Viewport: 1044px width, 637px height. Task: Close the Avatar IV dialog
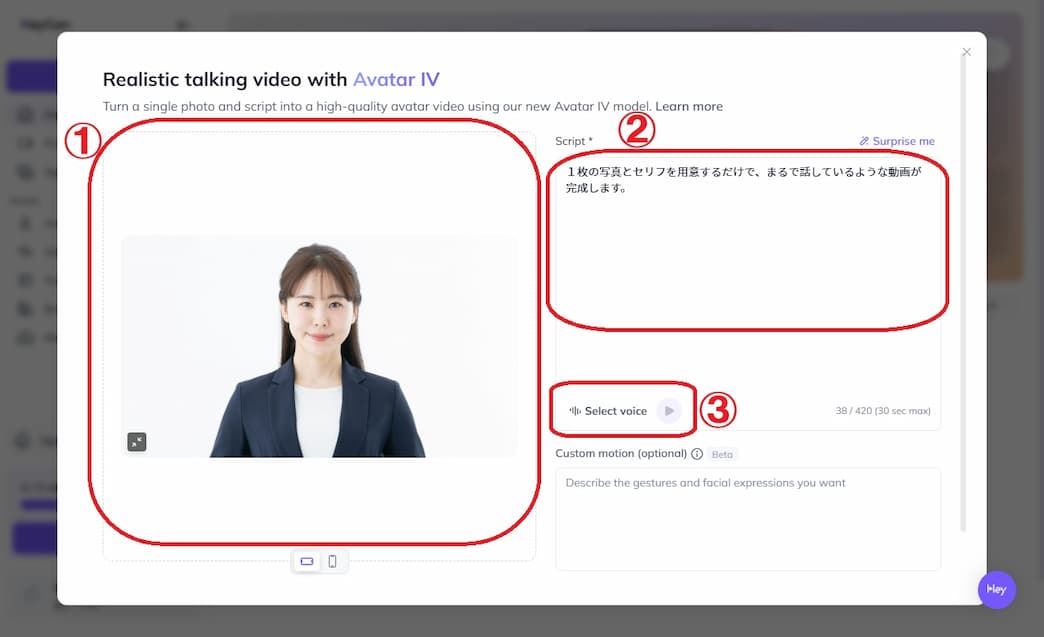pos(966,52)
